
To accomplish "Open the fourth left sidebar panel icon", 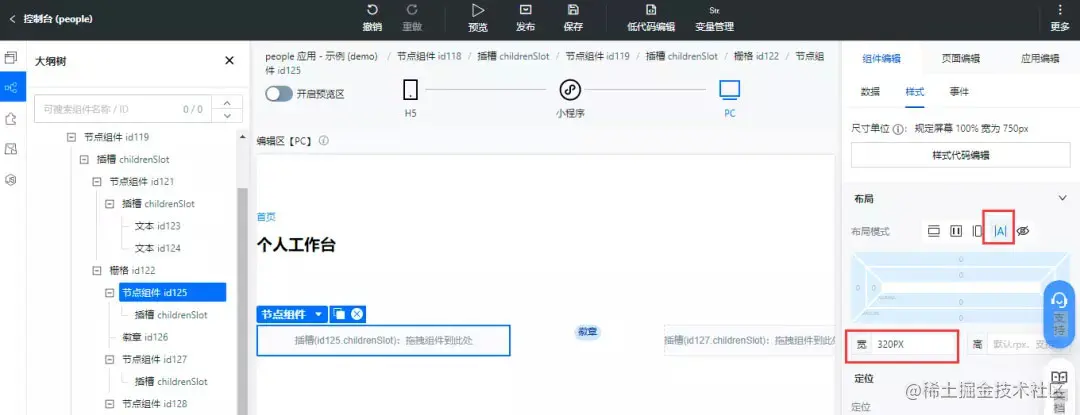I will [10, 149].
